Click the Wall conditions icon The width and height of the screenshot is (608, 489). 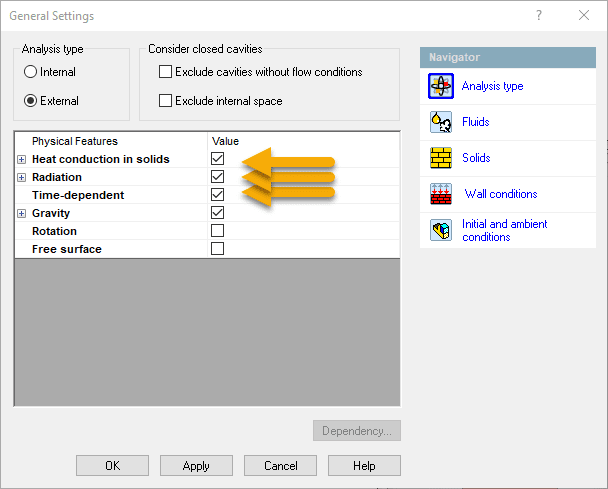pos(440,194)
